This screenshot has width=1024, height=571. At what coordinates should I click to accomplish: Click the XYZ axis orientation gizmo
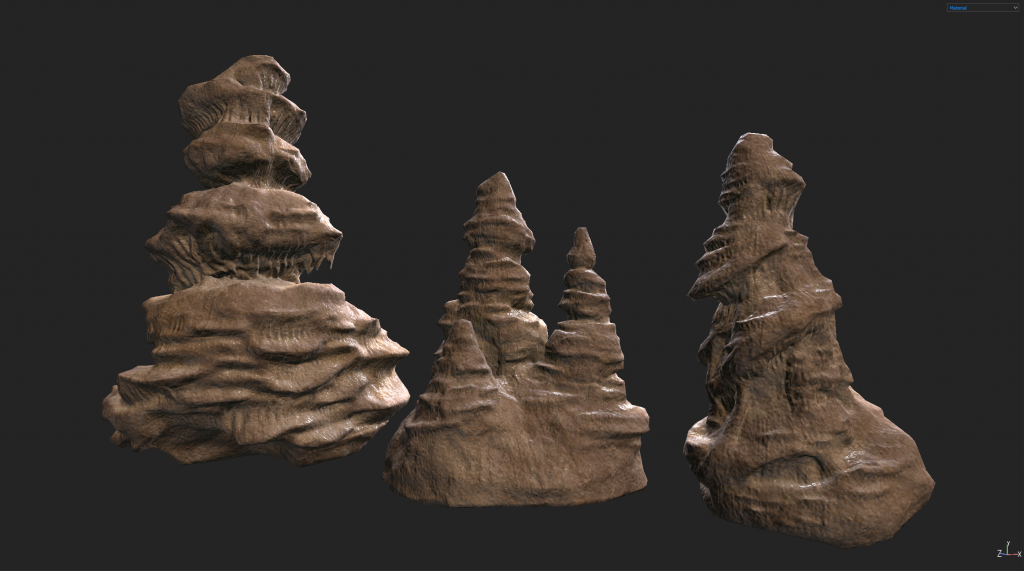[x=1009, y=550]
